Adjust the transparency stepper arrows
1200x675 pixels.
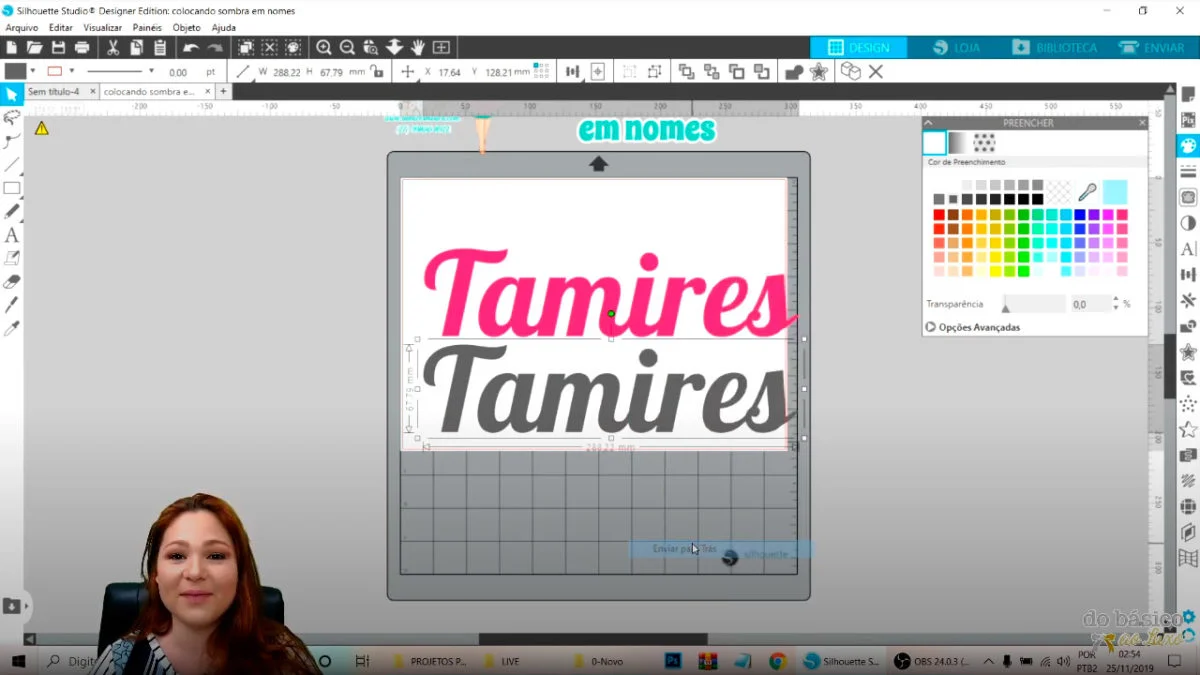[1114, 303]
